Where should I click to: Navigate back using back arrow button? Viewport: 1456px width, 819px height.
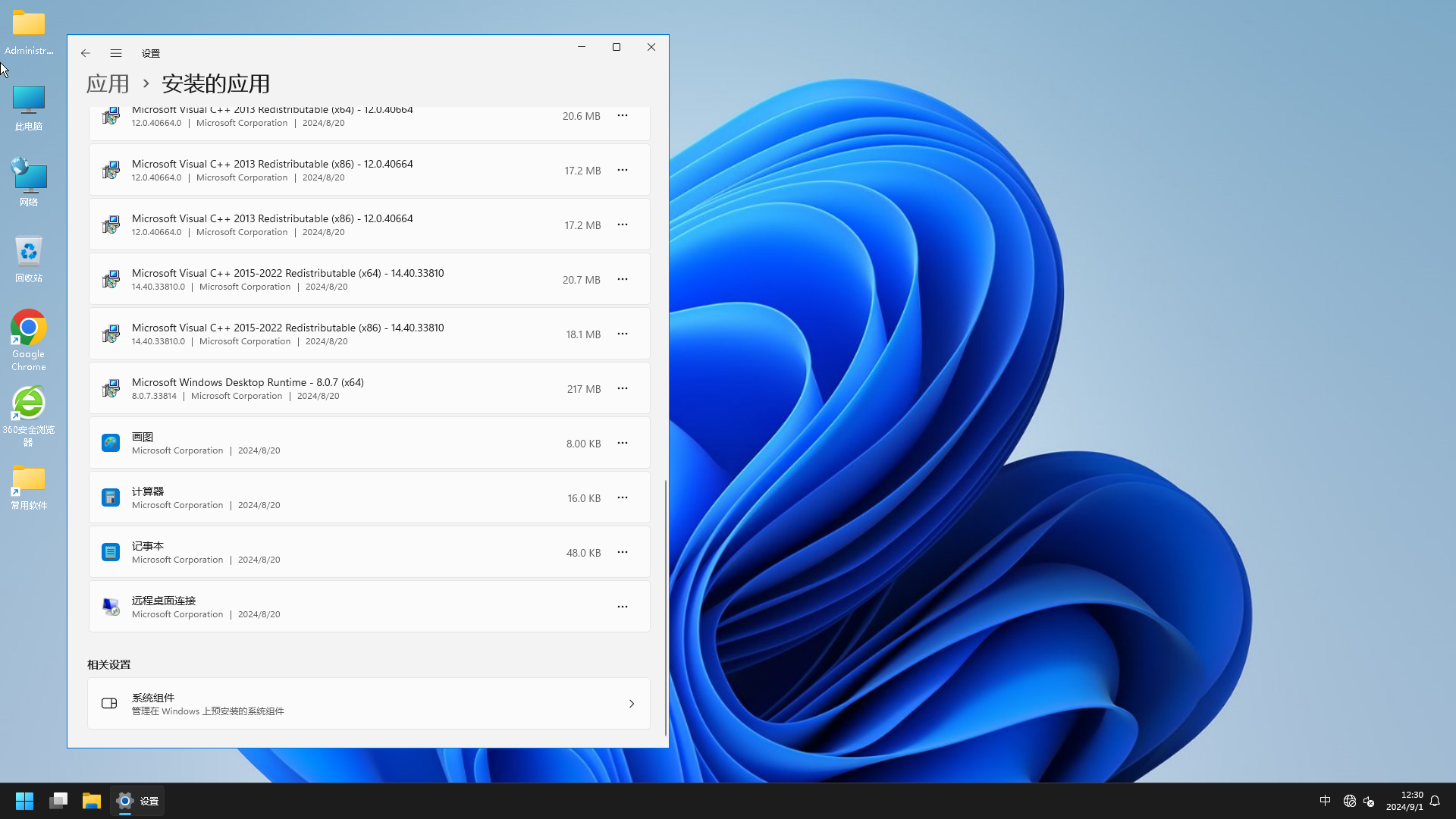tap(86, 53)
